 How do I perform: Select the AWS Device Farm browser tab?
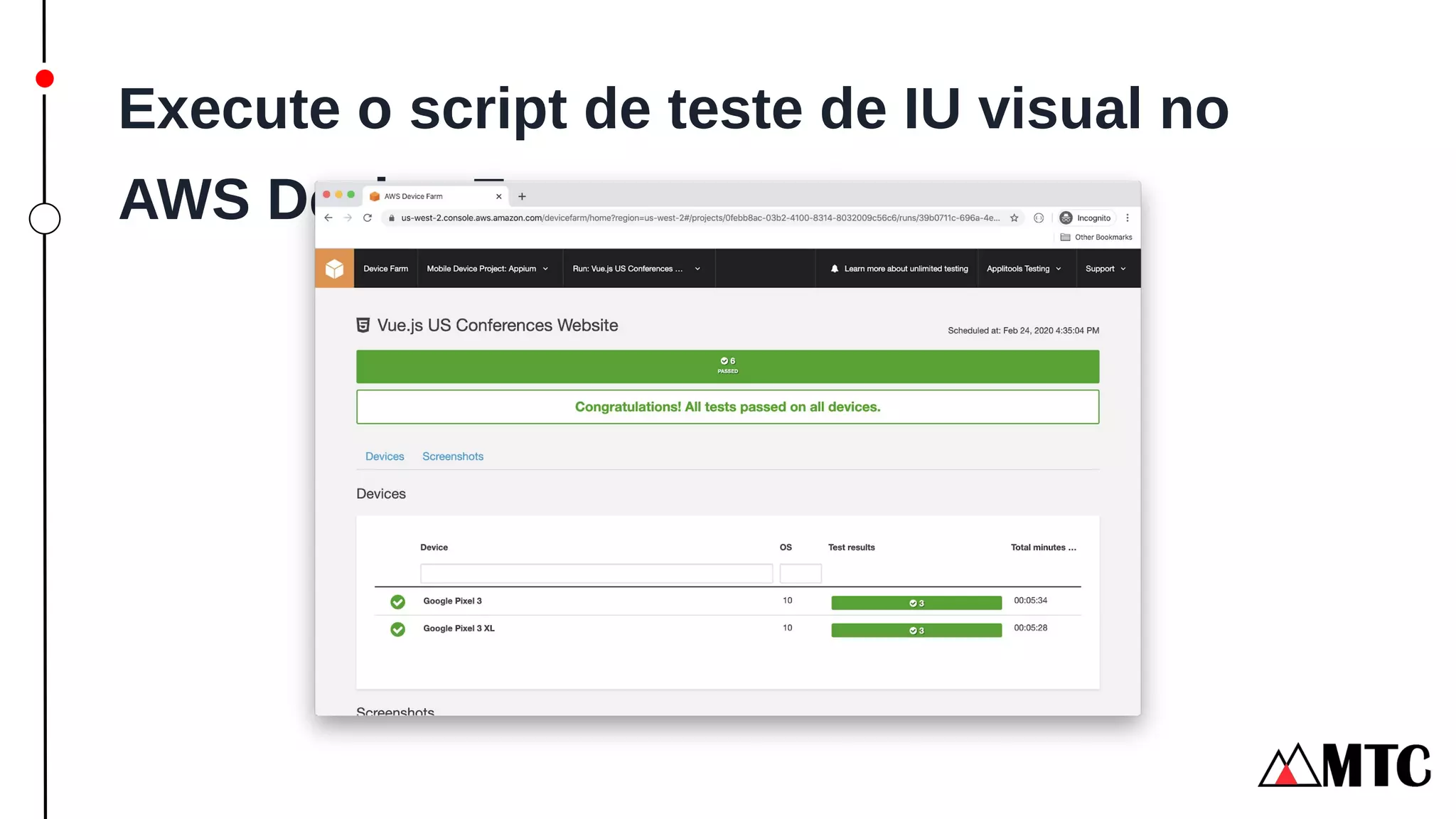pos(436,196)
